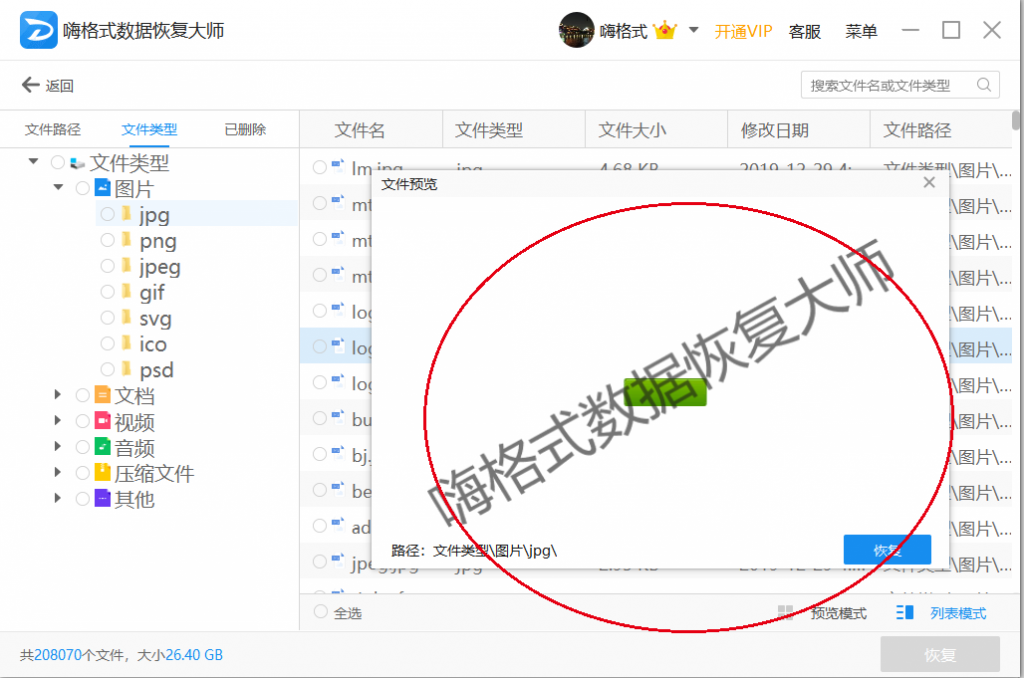The image size is (1024, 678).
Task: Click the gif folder icon
Action: [x=127, y=291]
